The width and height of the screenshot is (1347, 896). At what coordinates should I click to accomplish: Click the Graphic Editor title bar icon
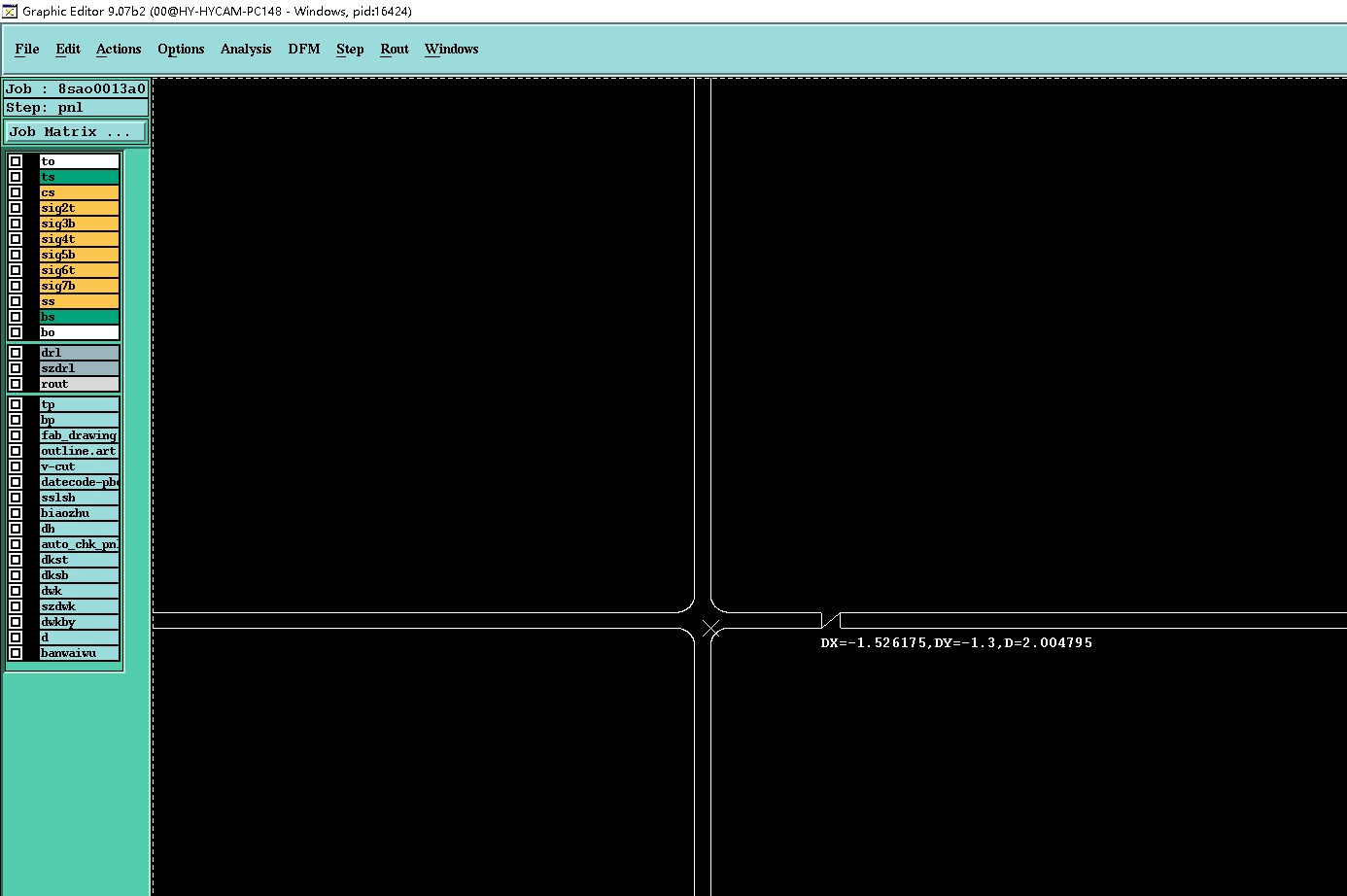click(x=11, y=11)
